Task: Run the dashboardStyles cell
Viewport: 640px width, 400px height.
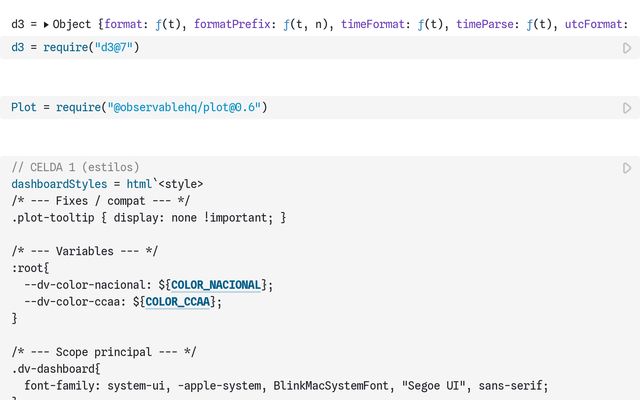Action: (627, 168)
